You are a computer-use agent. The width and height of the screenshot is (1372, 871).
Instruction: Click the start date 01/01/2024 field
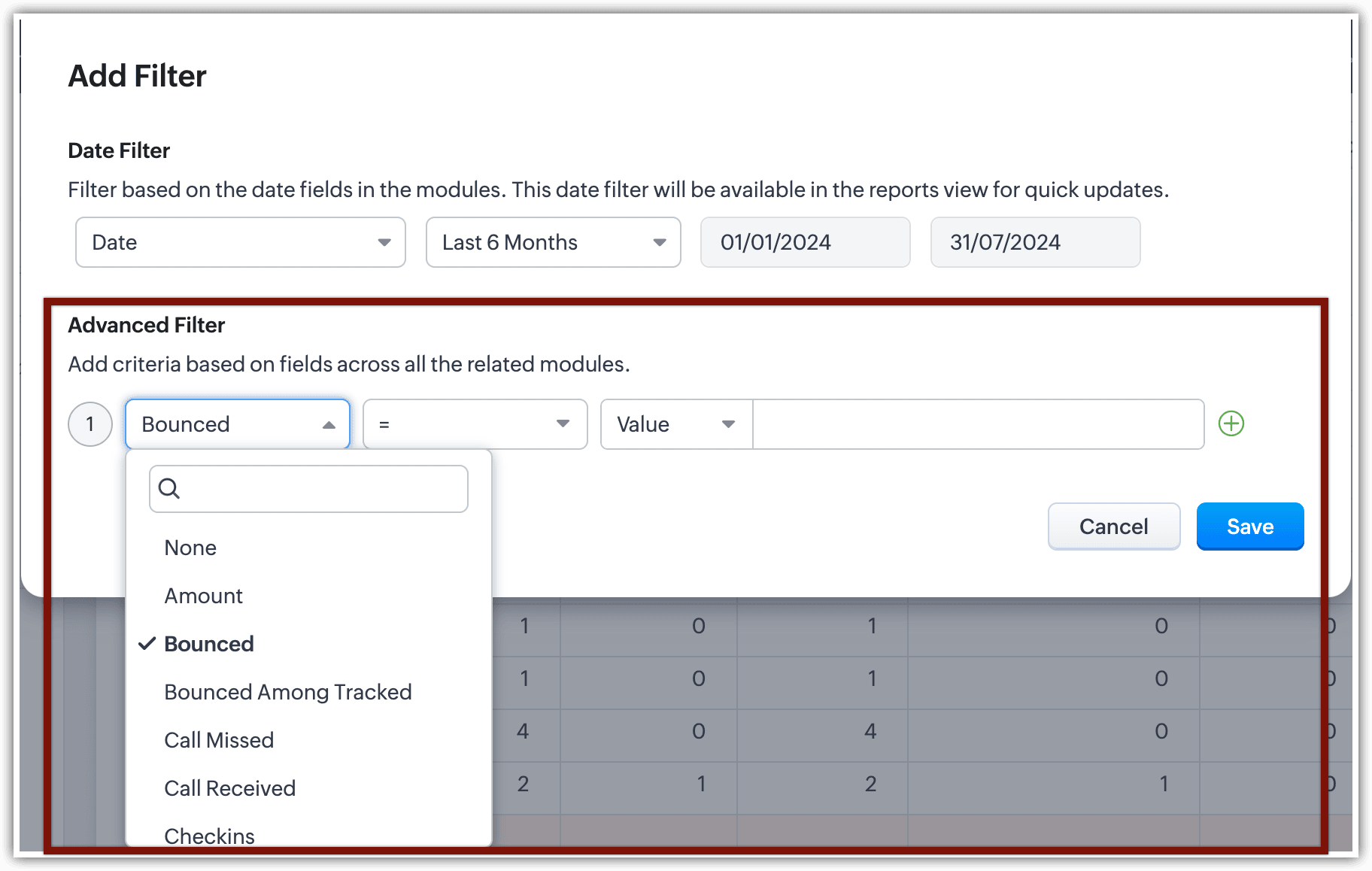pyautogui.click(x=805, y=242)
